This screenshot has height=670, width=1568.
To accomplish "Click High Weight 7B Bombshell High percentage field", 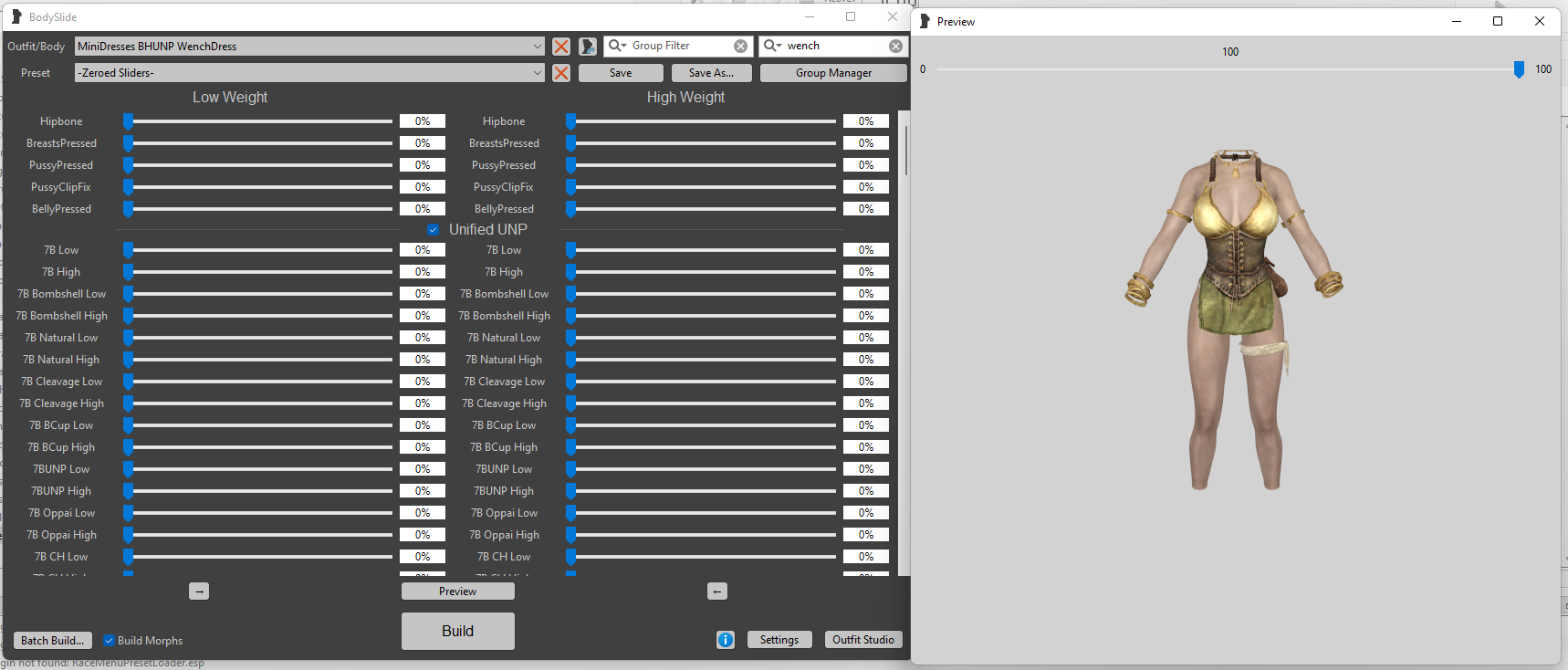I will [866, 316].
